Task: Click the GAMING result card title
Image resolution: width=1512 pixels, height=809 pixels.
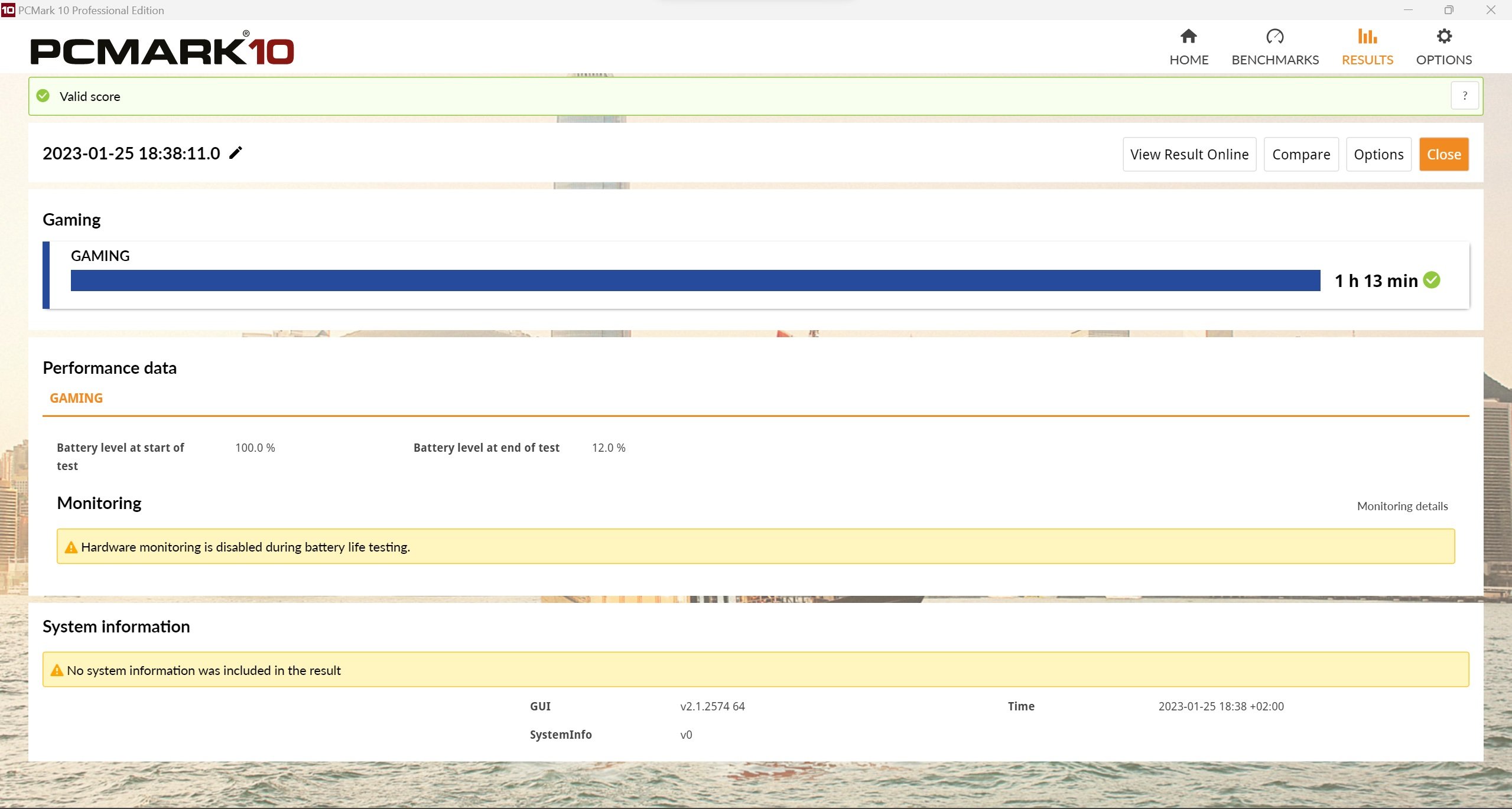Action: point(100,256)
